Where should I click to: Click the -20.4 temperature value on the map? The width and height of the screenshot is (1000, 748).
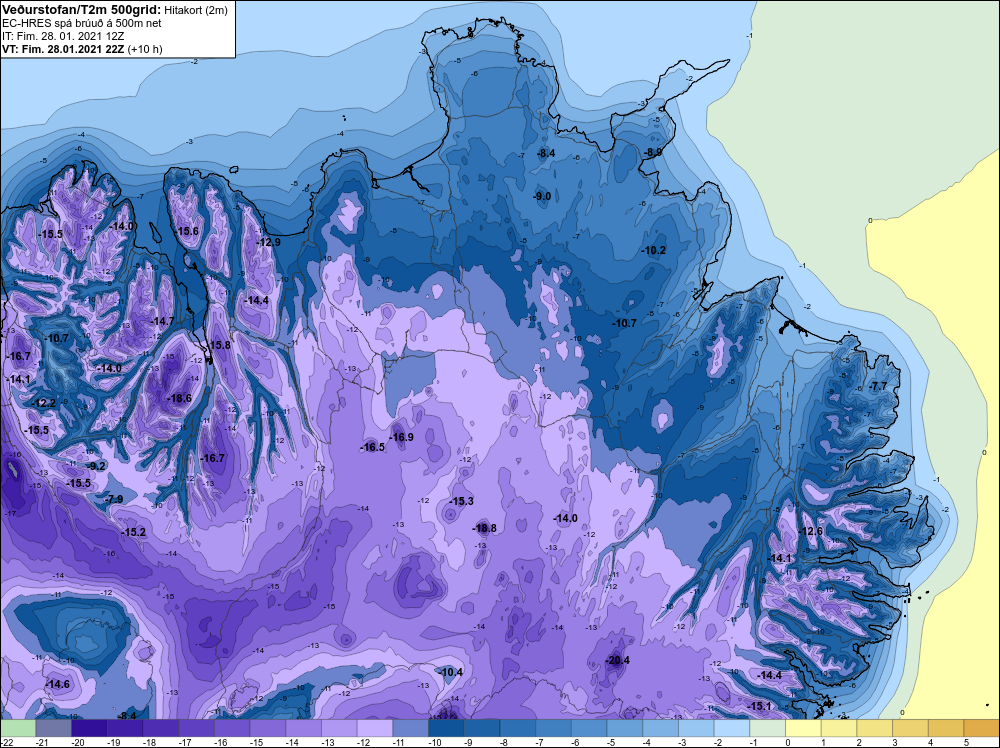tap(617, 660)
